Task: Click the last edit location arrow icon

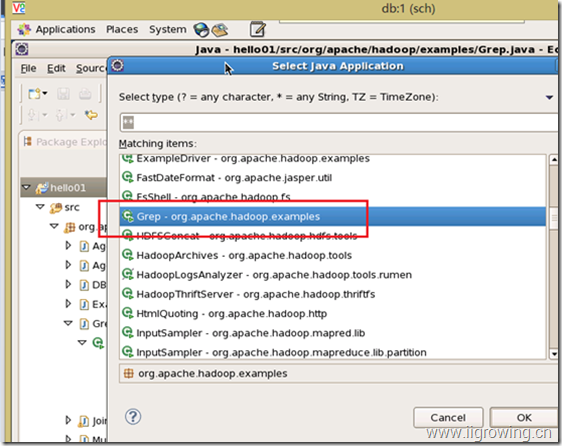Action: (91, 115)
